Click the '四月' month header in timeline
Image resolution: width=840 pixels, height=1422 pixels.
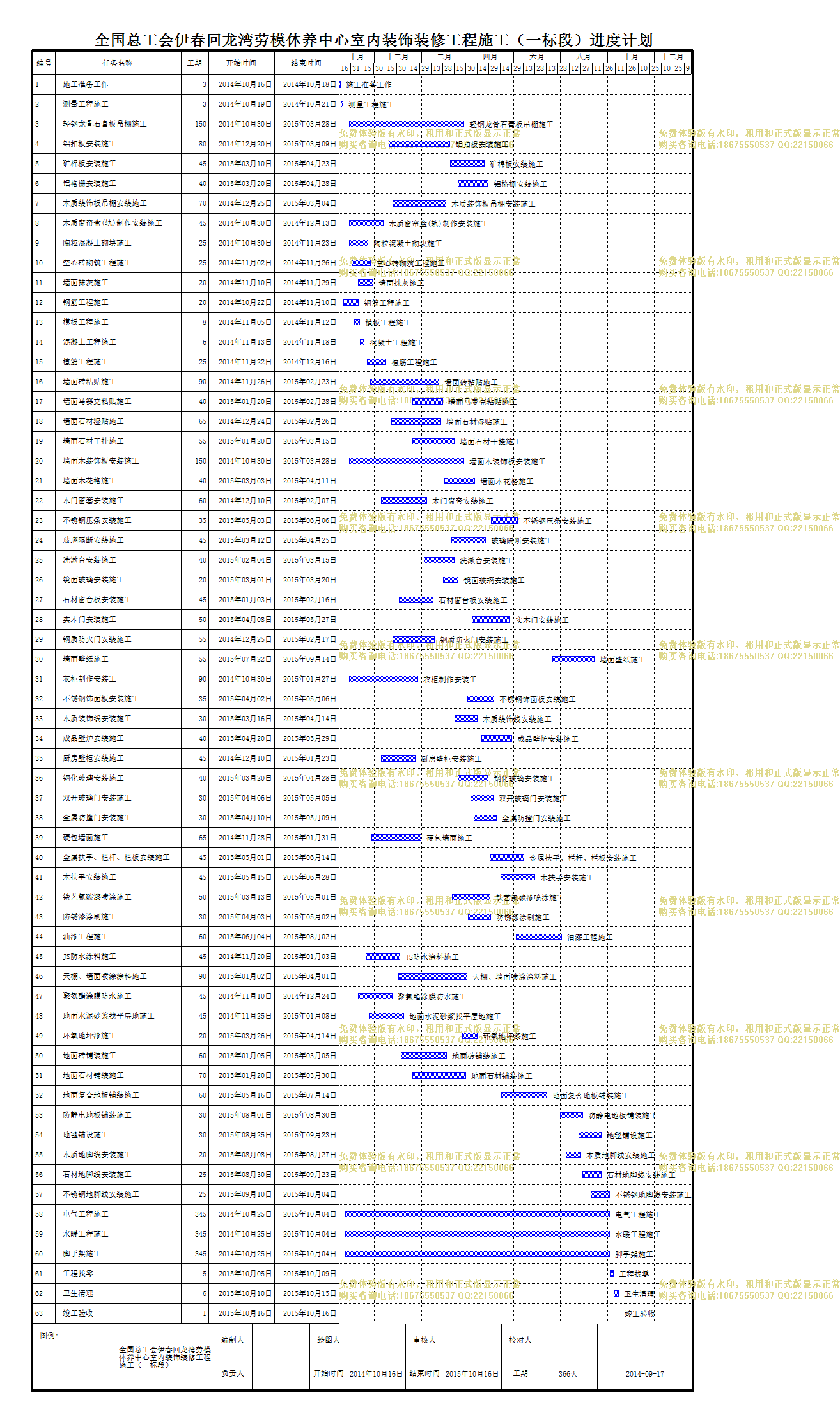click(x=490, y=57)
